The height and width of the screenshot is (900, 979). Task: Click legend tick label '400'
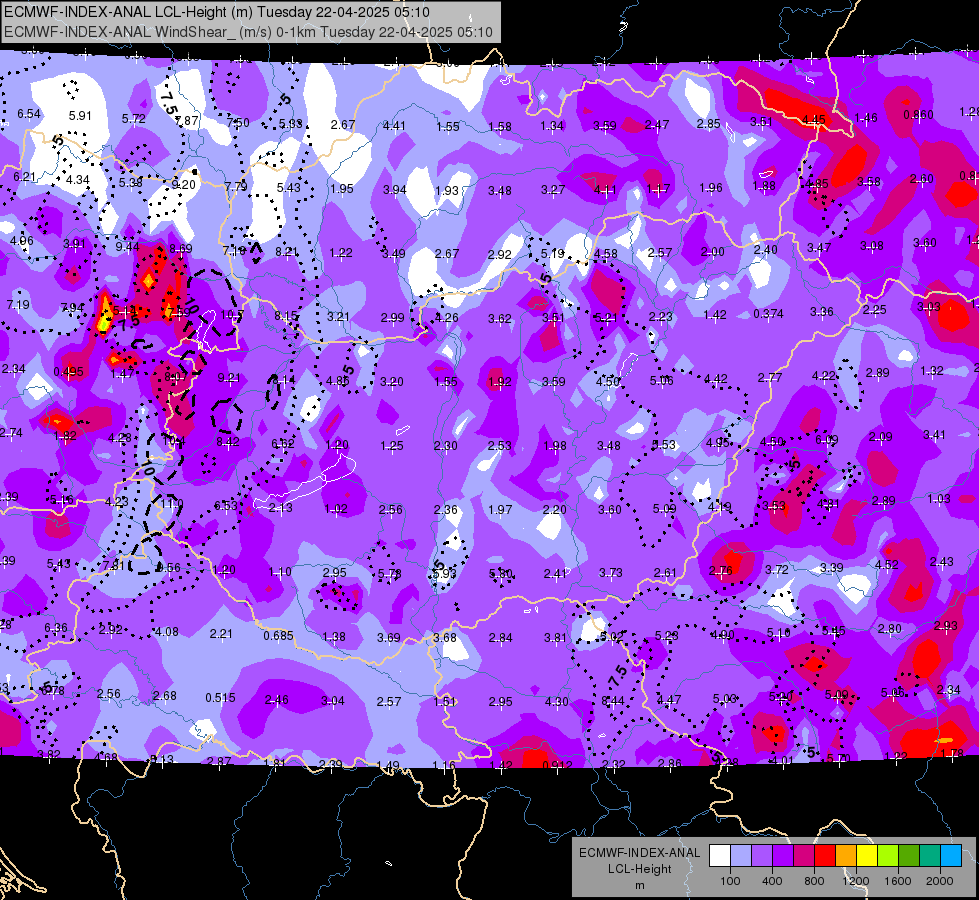click(772, 881)
